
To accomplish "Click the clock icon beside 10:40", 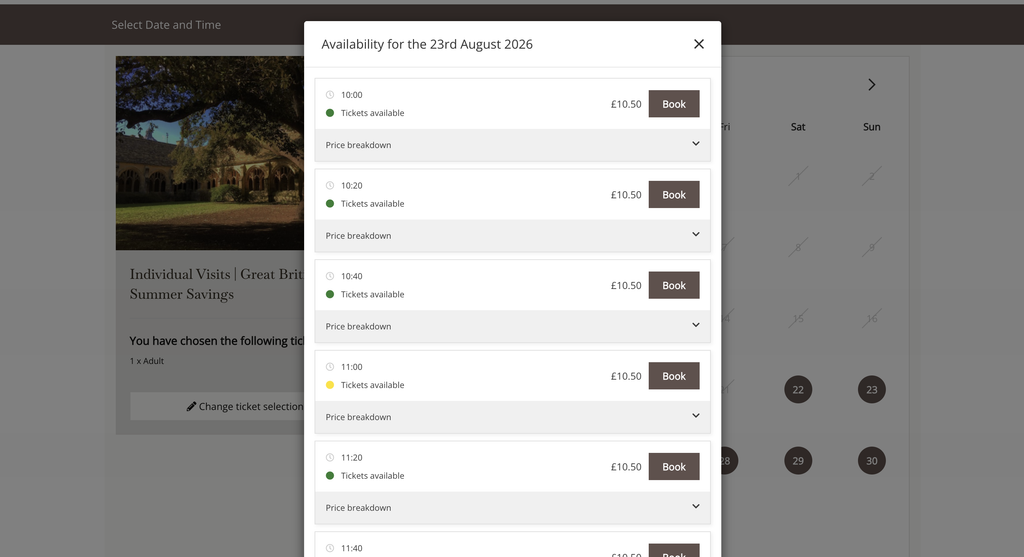I will click(x=330, y=276).
